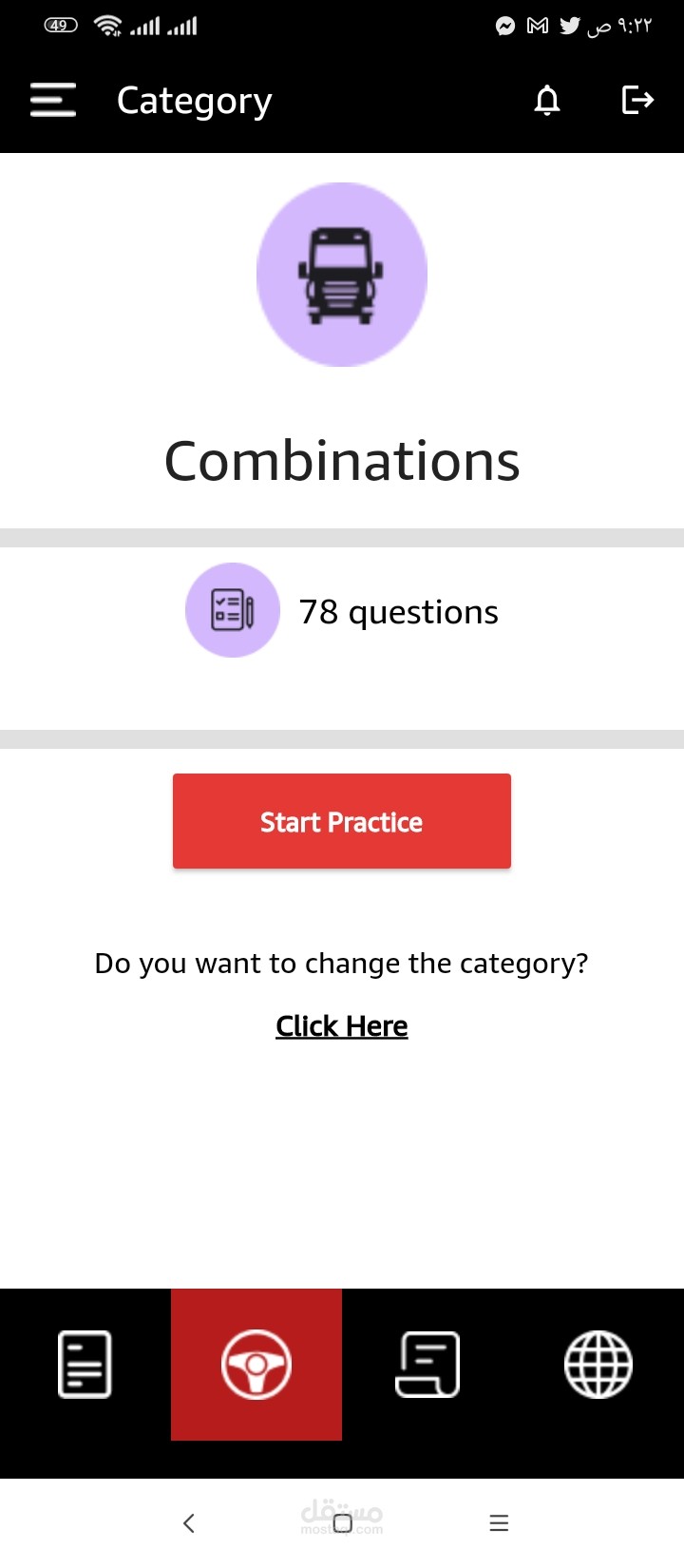This screenshot has width=684, height=1568.
Task: Open the hamburger navigation menu
Action: coord(53,100)
